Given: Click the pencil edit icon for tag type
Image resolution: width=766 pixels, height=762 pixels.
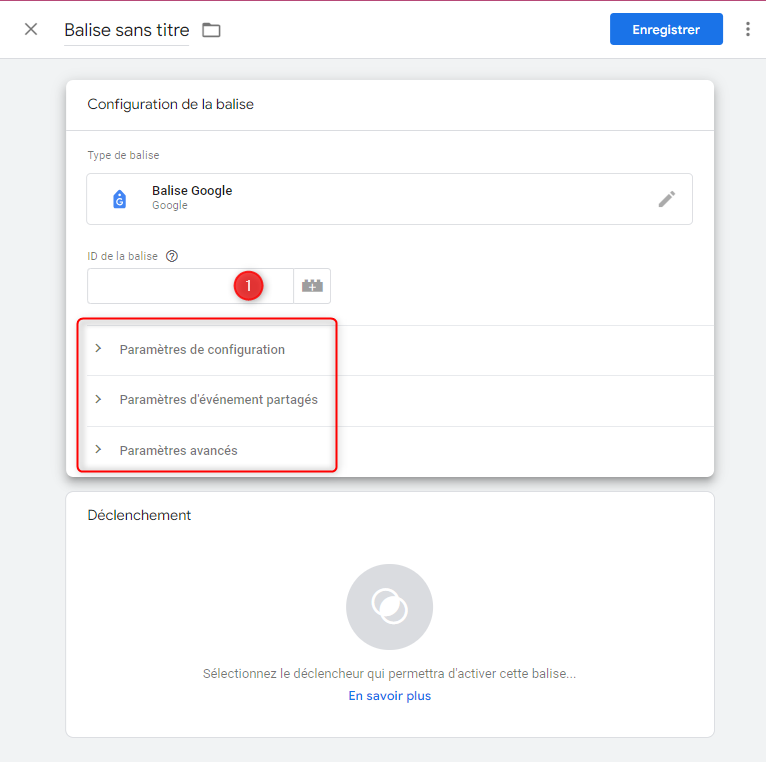Looking at the screenshot, I should coord(666,199).
